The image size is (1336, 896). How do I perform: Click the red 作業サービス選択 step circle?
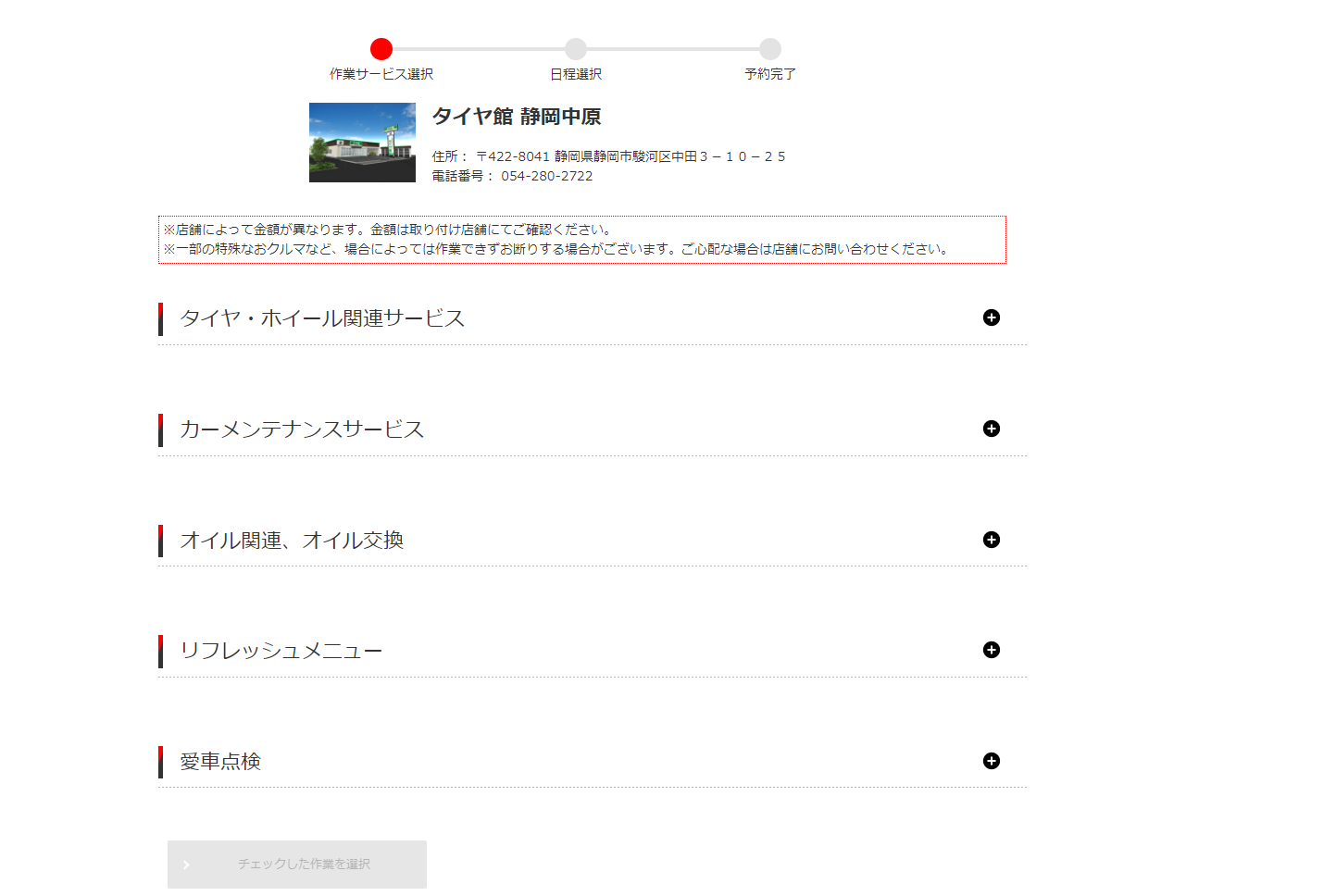pos(381,49)
